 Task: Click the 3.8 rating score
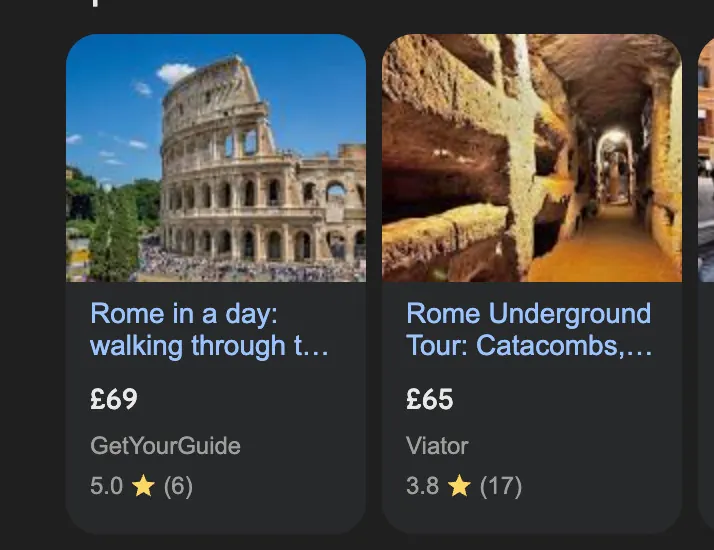coord(422,487)
